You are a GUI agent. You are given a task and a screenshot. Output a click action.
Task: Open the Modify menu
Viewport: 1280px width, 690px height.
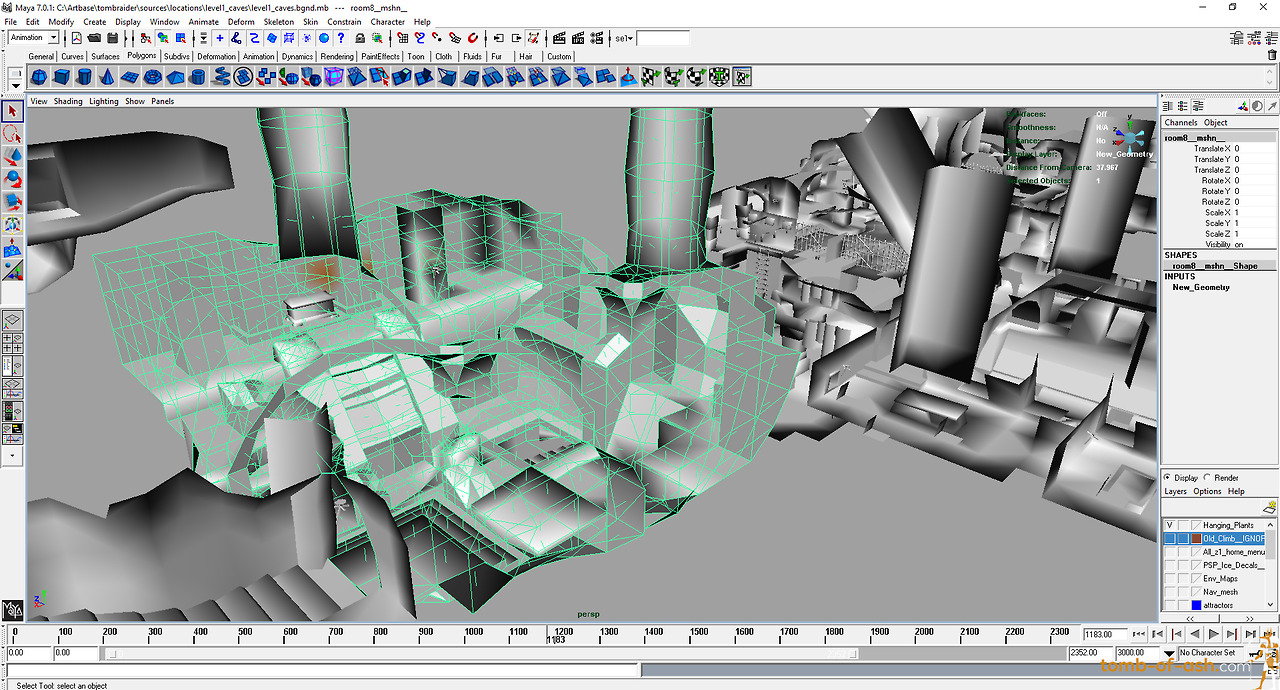[x=61, y=21]
